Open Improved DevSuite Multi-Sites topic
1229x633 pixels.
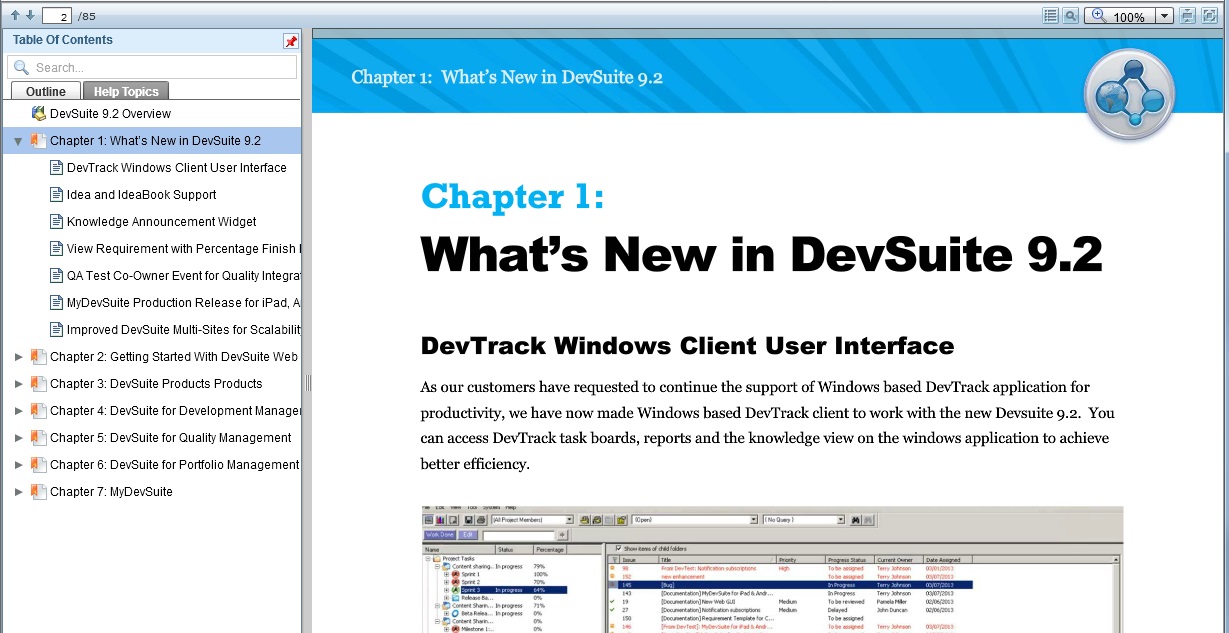point(183,330)
